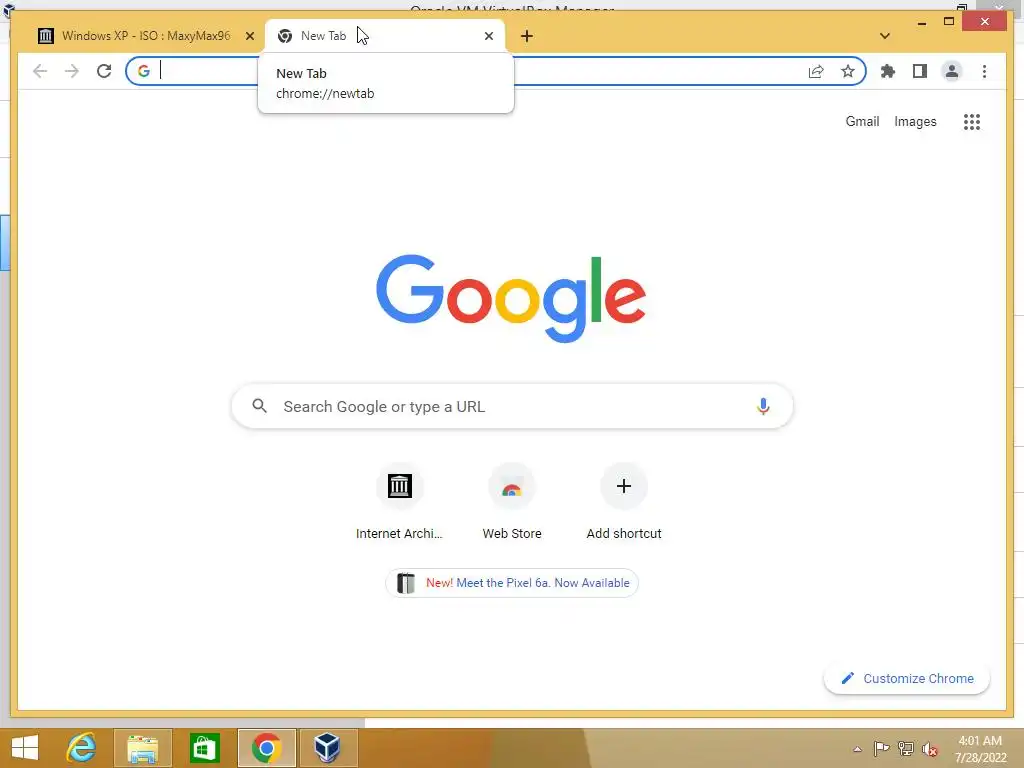Open a new tab with plus button
Viewport: 1024px width, 768px height.
click(x=527, y=36)
